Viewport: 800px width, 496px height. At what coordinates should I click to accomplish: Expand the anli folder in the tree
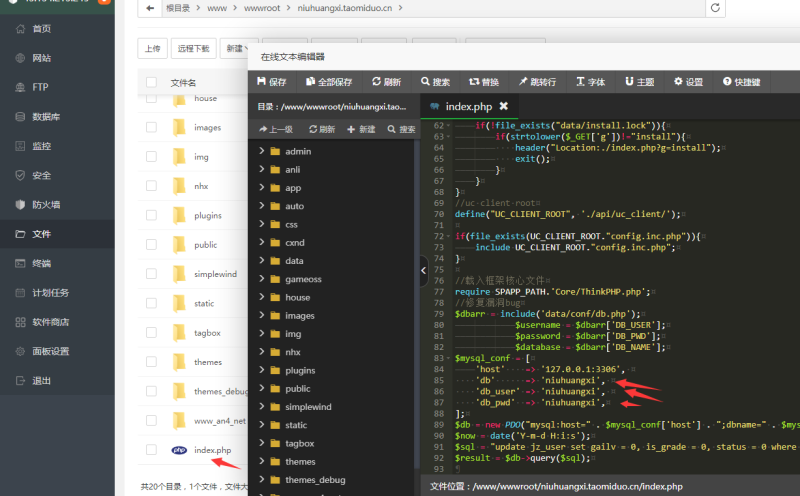coord(262,169)
